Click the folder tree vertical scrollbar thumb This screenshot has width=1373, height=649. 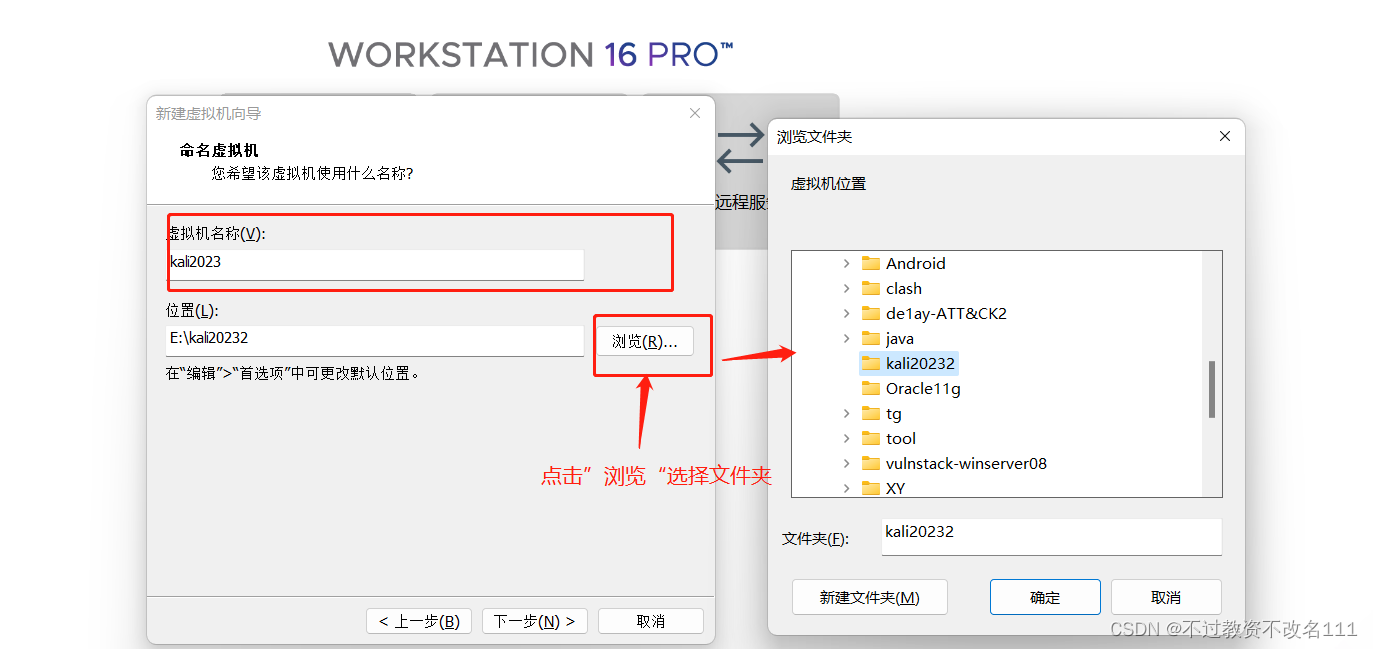pos(1212,389)
